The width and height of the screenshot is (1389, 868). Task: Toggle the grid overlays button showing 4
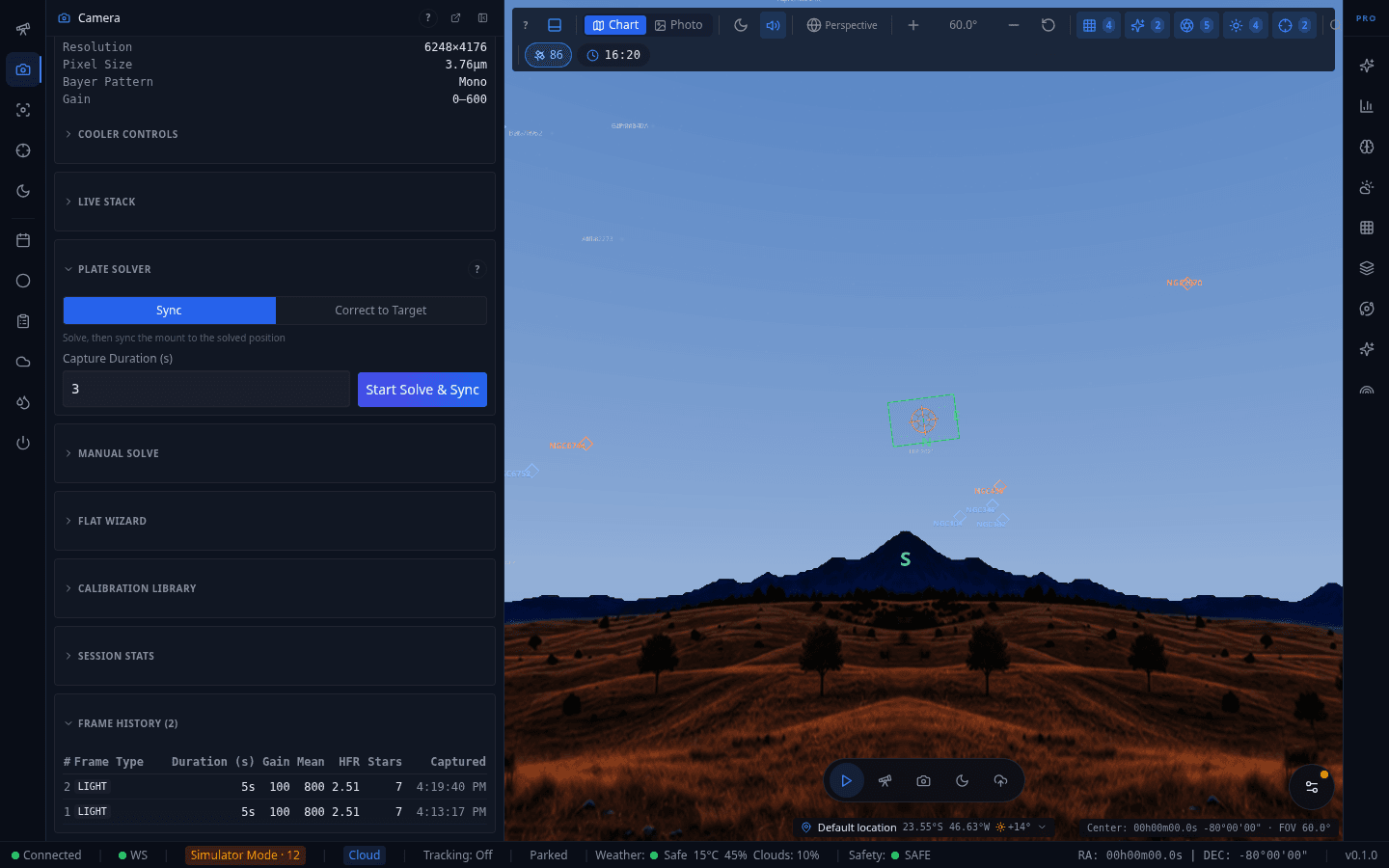(1098, 25)
